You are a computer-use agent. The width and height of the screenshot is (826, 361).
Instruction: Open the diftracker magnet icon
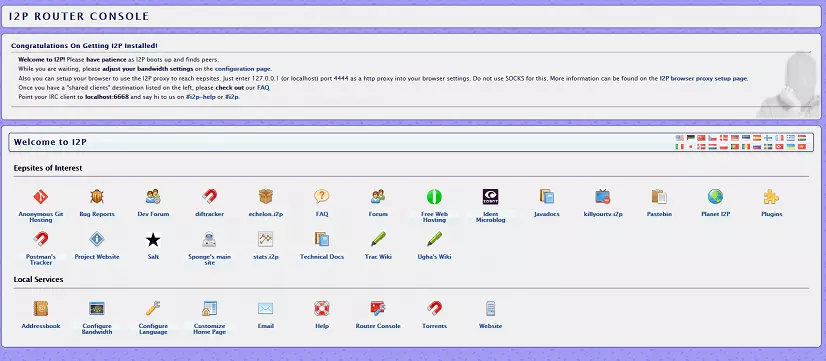(x=210, y=197)
